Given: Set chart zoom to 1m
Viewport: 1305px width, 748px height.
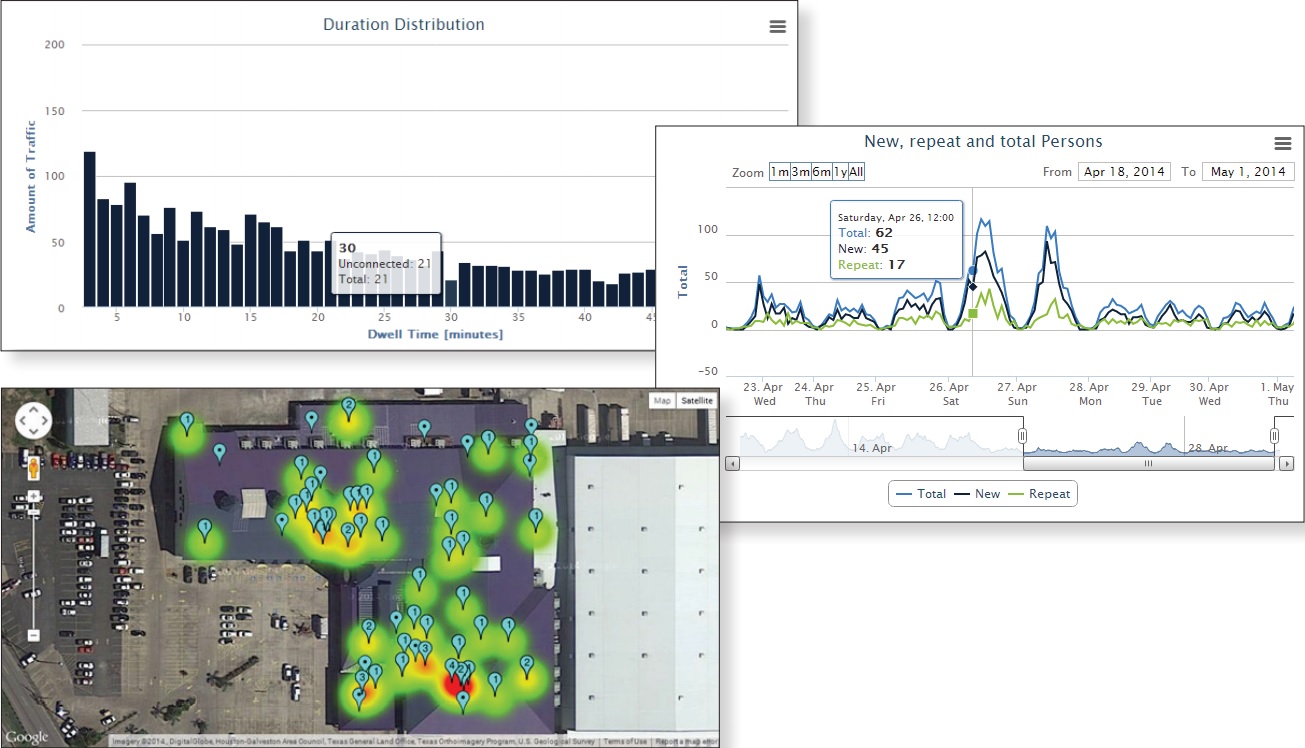Looking at the screenshot, I should [779, 172].
